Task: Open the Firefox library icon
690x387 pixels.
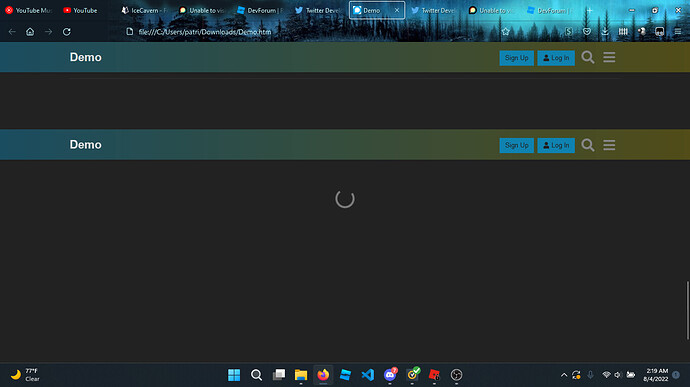Action: 623,31
